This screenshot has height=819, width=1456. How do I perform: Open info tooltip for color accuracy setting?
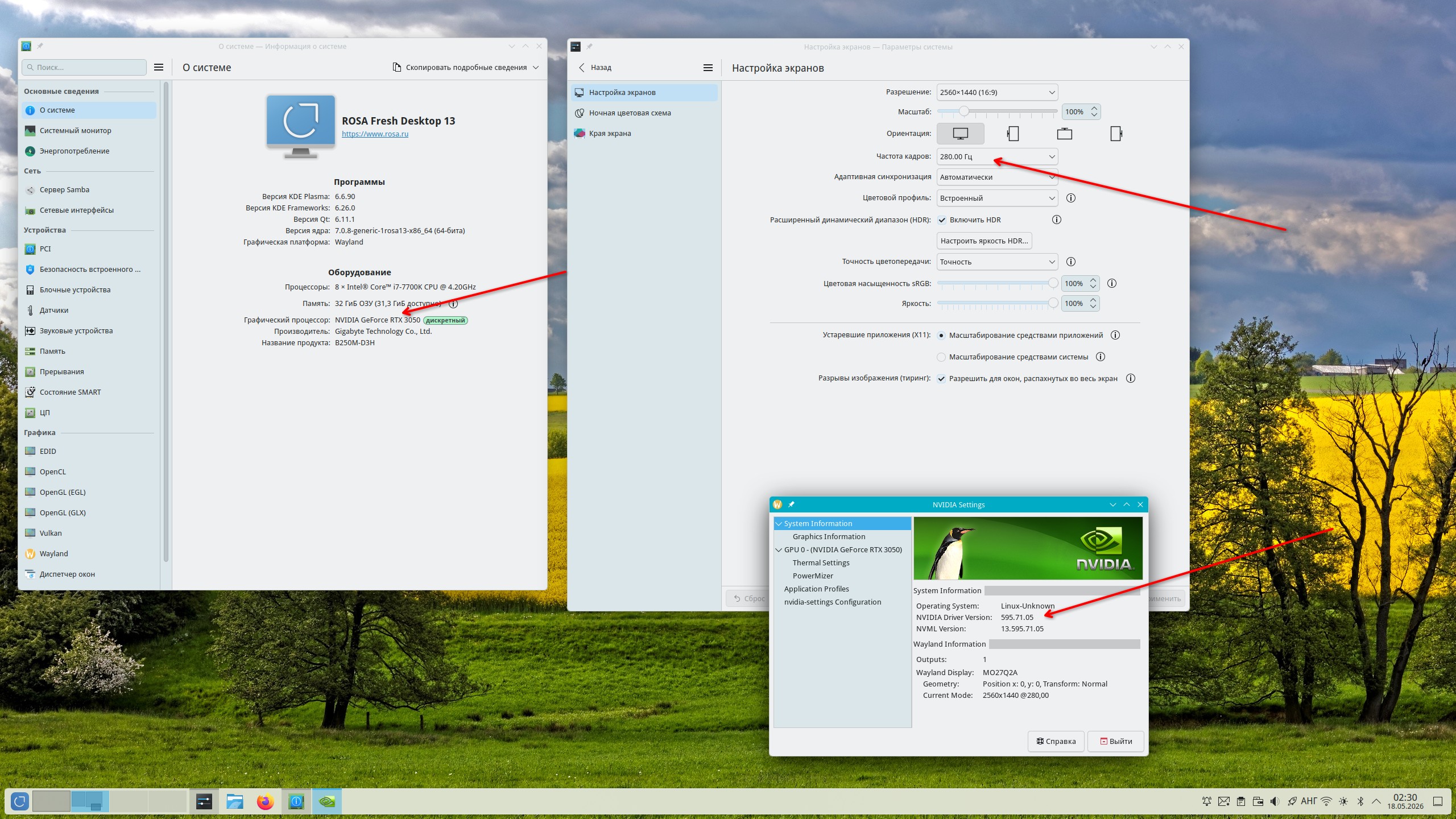[1070, 262]
